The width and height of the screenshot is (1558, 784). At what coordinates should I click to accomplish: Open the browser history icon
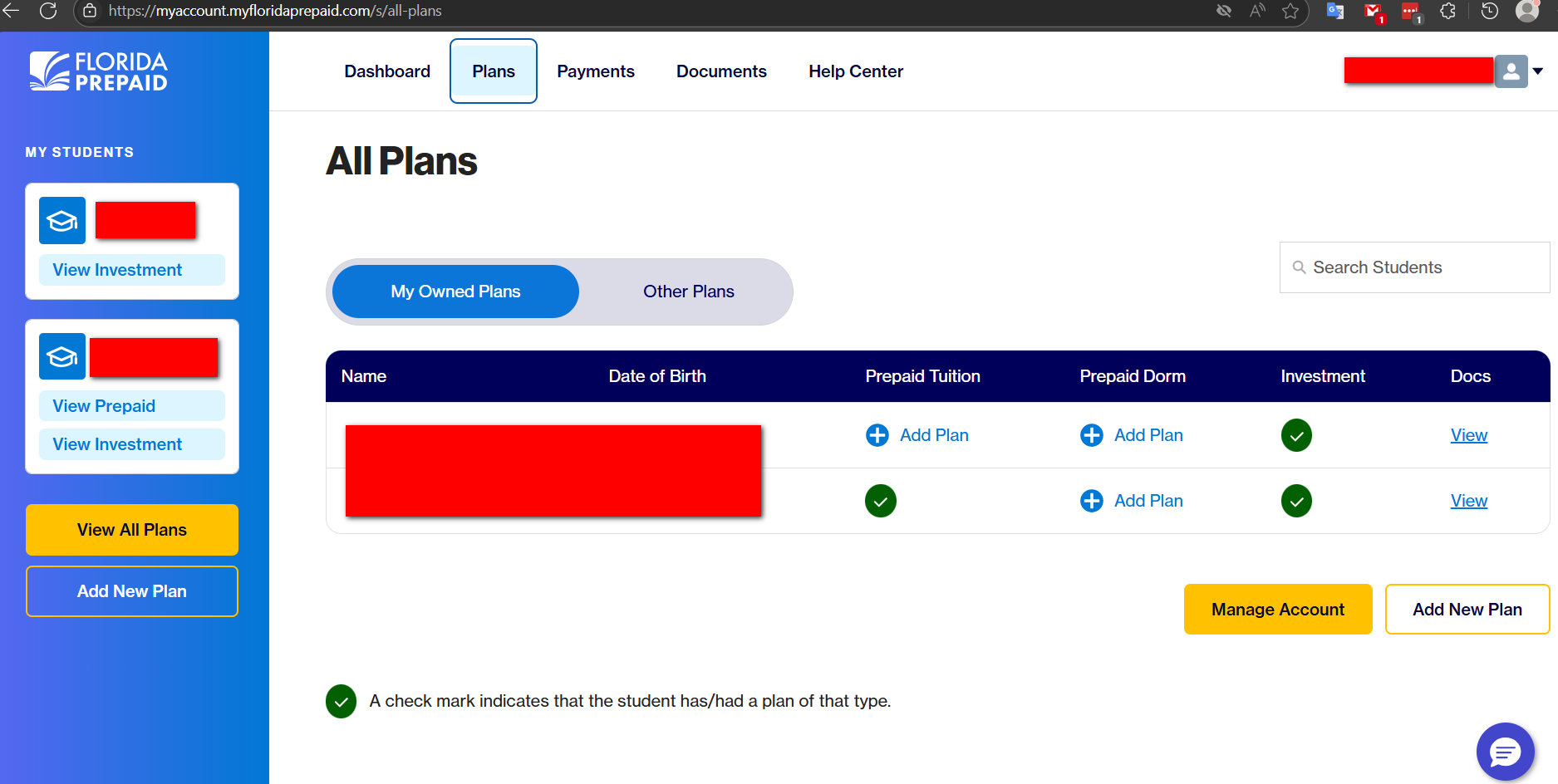click(1490, 11)
